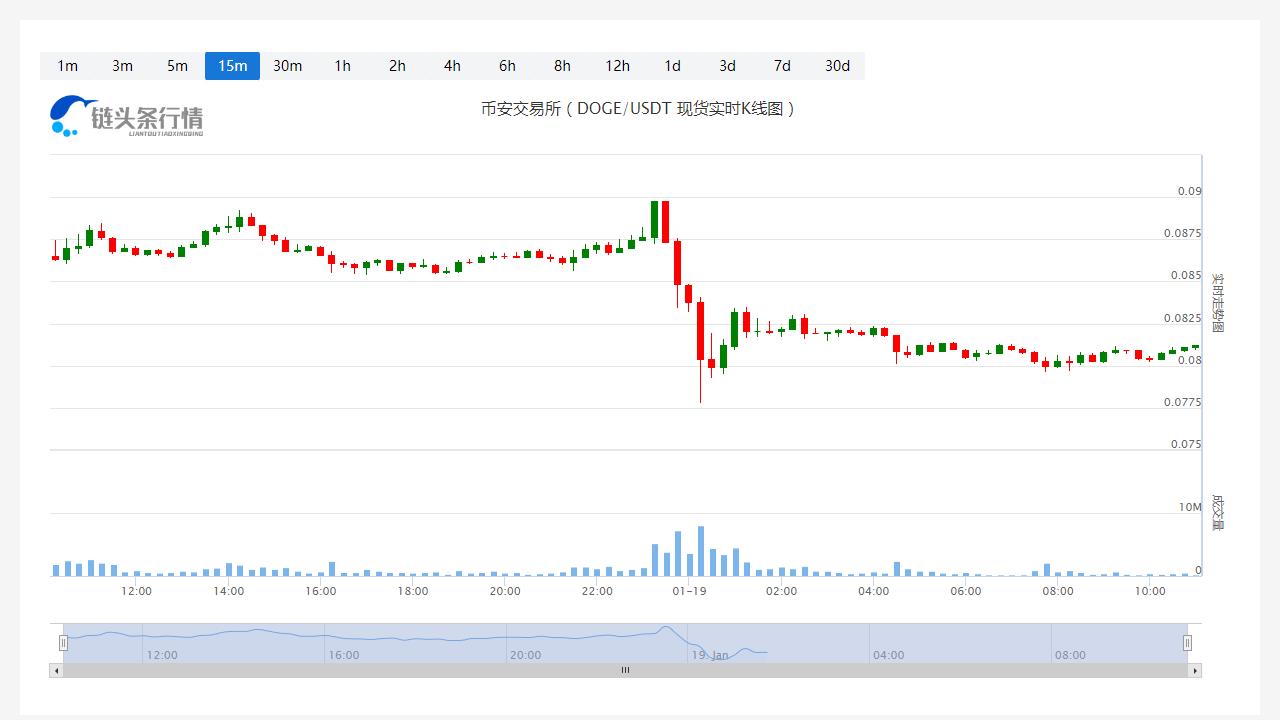1280x720 pixels.
Task: Switch to the 30m interval
Action: (x=287, y=66)
